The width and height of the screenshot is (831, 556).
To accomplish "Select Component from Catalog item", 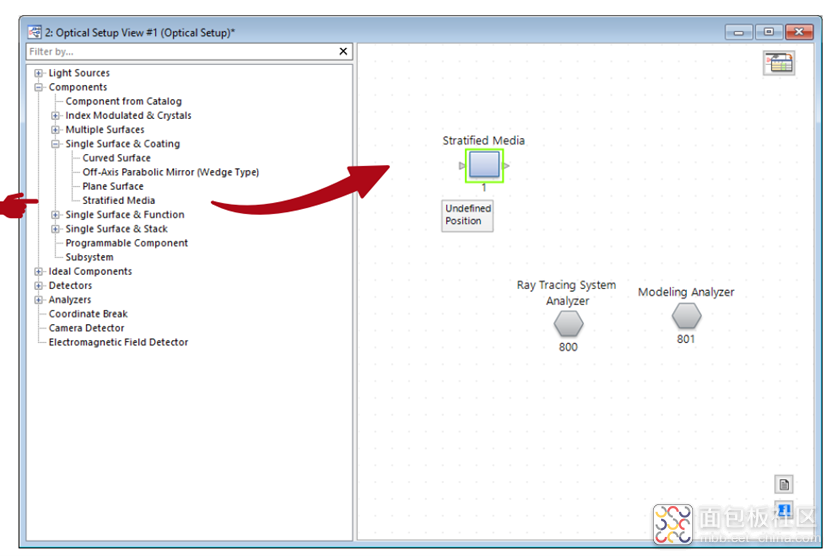I will [123, 101].
